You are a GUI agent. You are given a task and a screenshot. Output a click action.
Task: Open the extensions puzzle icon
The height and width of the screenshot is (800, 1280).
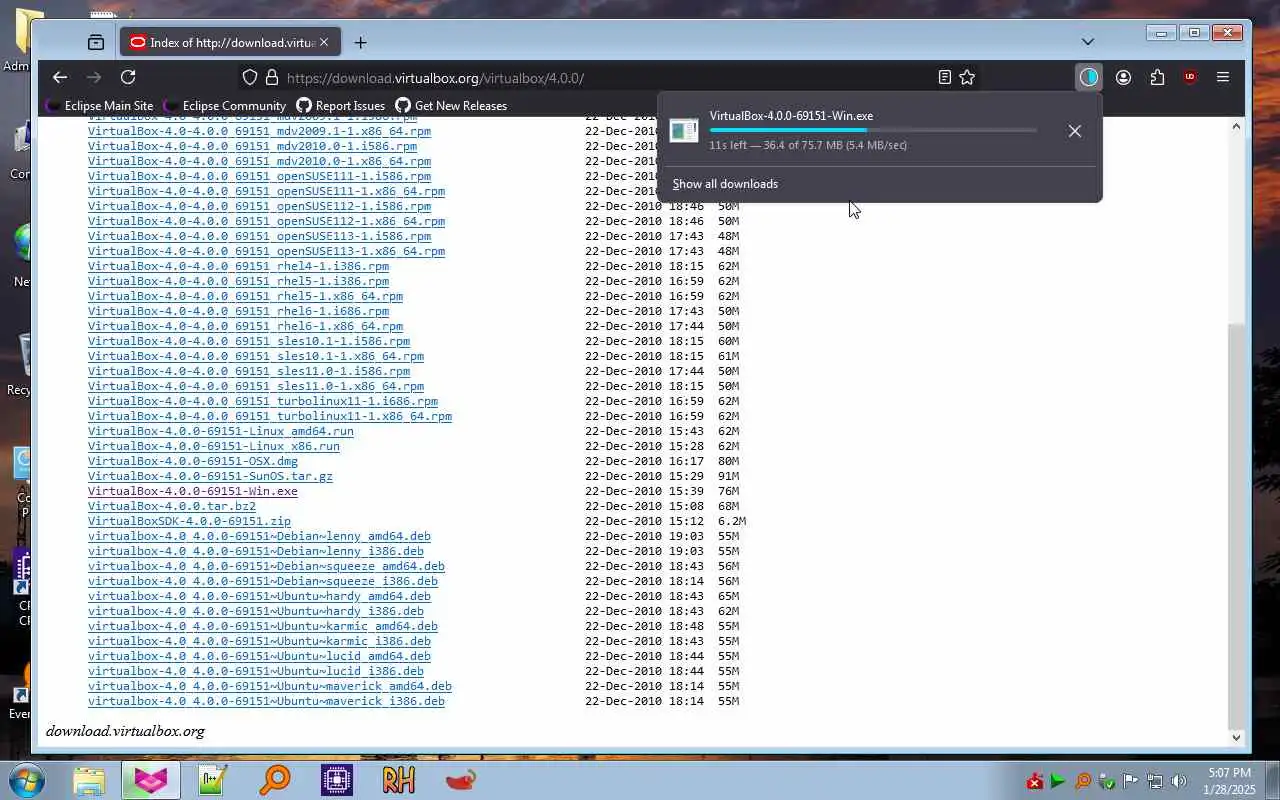(x=1157, y=77)
